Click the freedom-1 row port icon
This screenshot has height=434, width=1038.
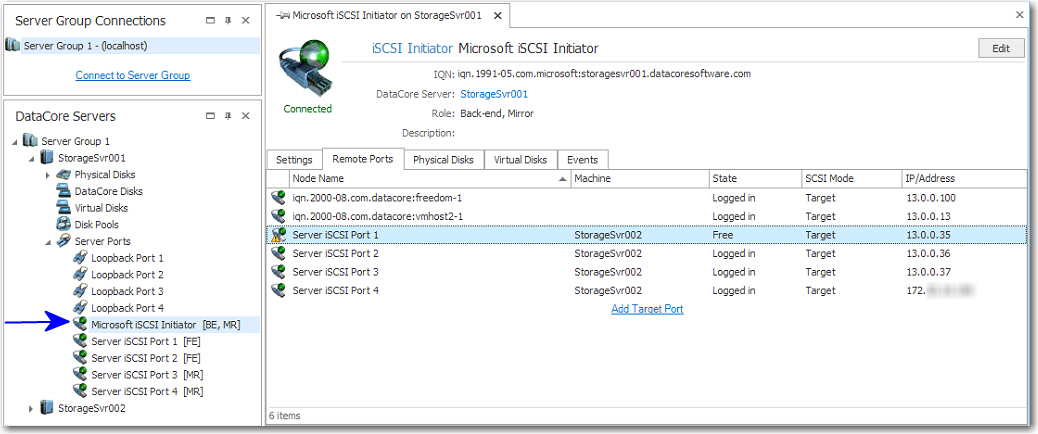[x=278, y=198]
